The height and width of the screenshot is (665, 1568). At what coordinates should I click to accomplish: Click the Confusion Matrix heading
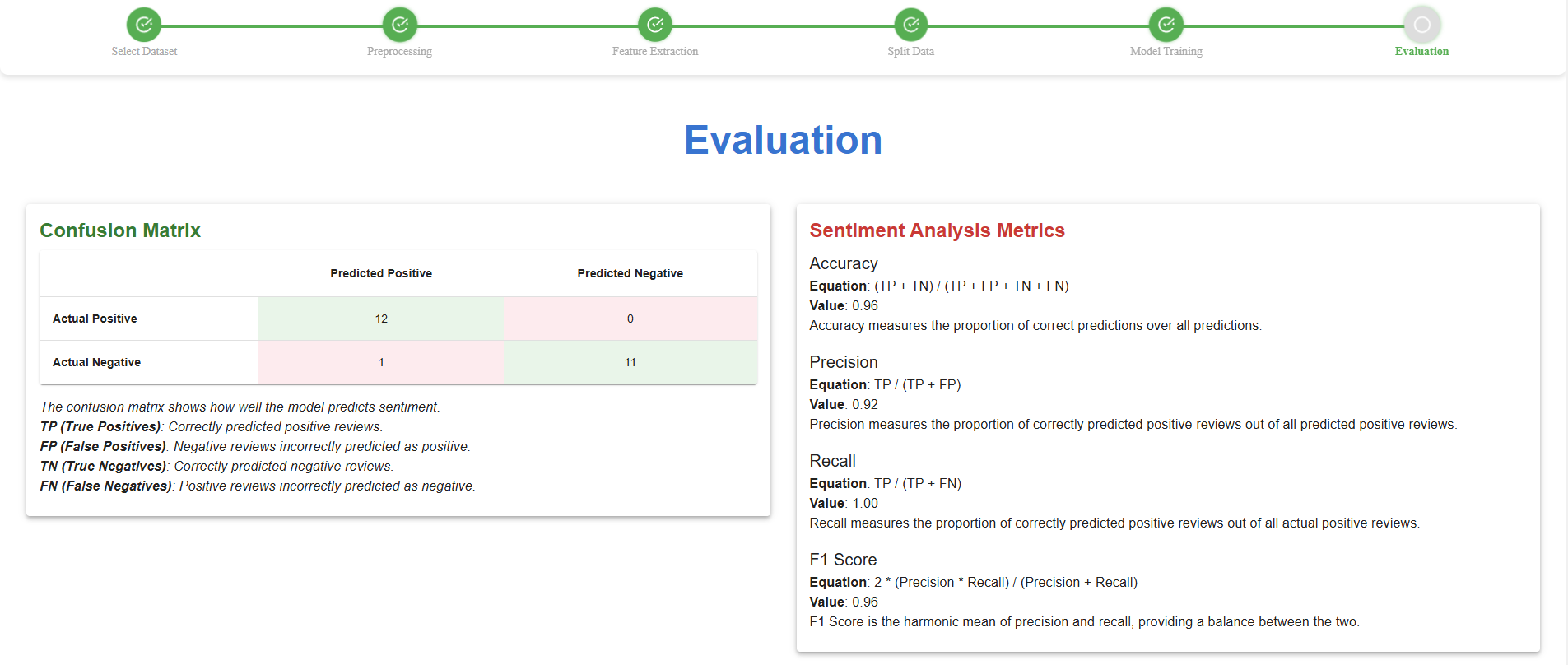click(x=120, y=230)
